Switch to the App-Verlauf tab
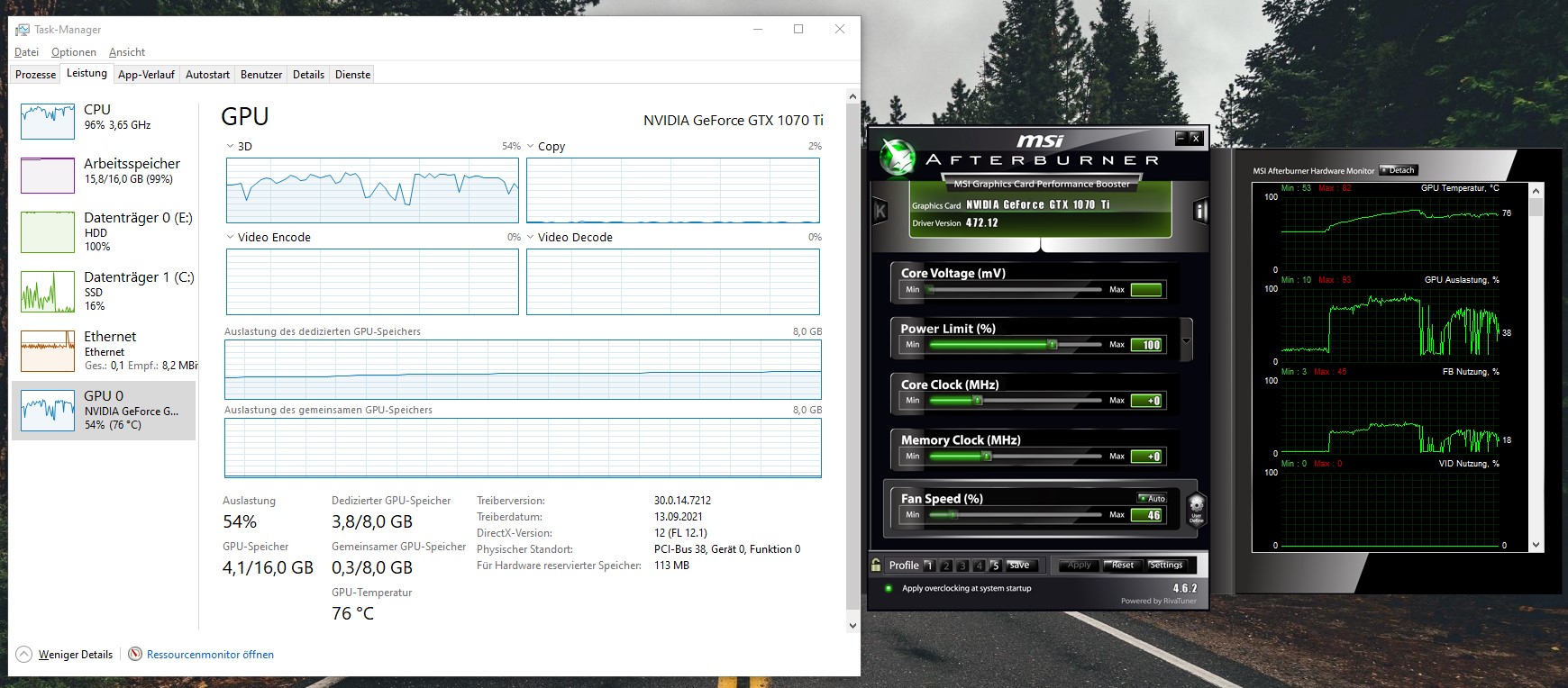Viewport: 1568px width, 688px height. 146,75
